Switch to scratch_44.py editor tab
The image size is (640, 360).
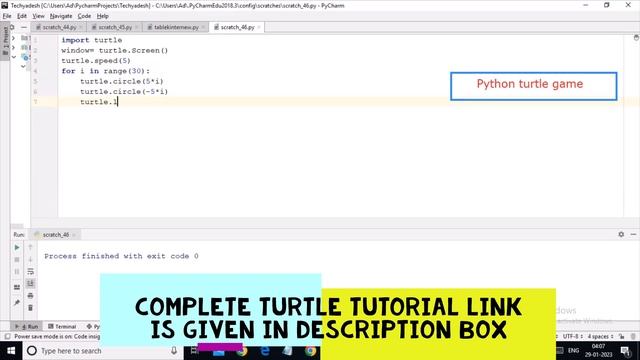coord(58,27)
